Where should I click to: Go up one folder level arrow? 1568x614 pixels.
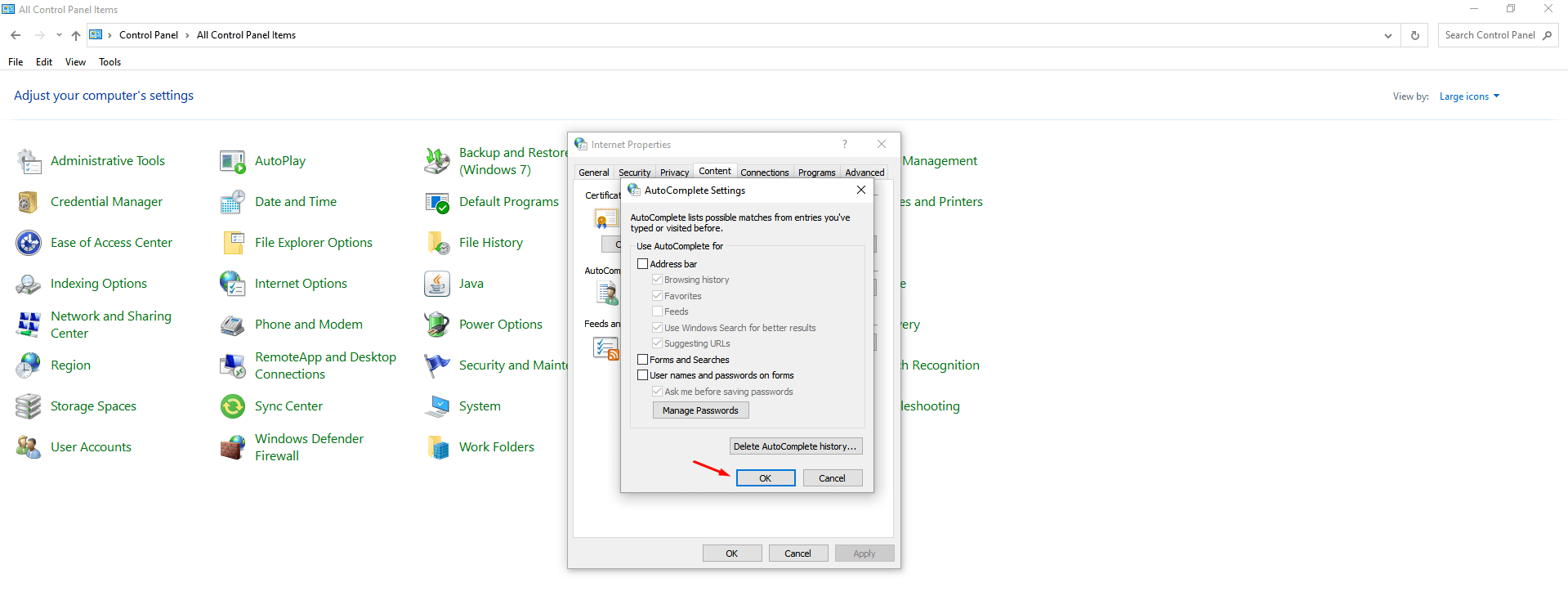pyautogui.click(x=75, y=35)
